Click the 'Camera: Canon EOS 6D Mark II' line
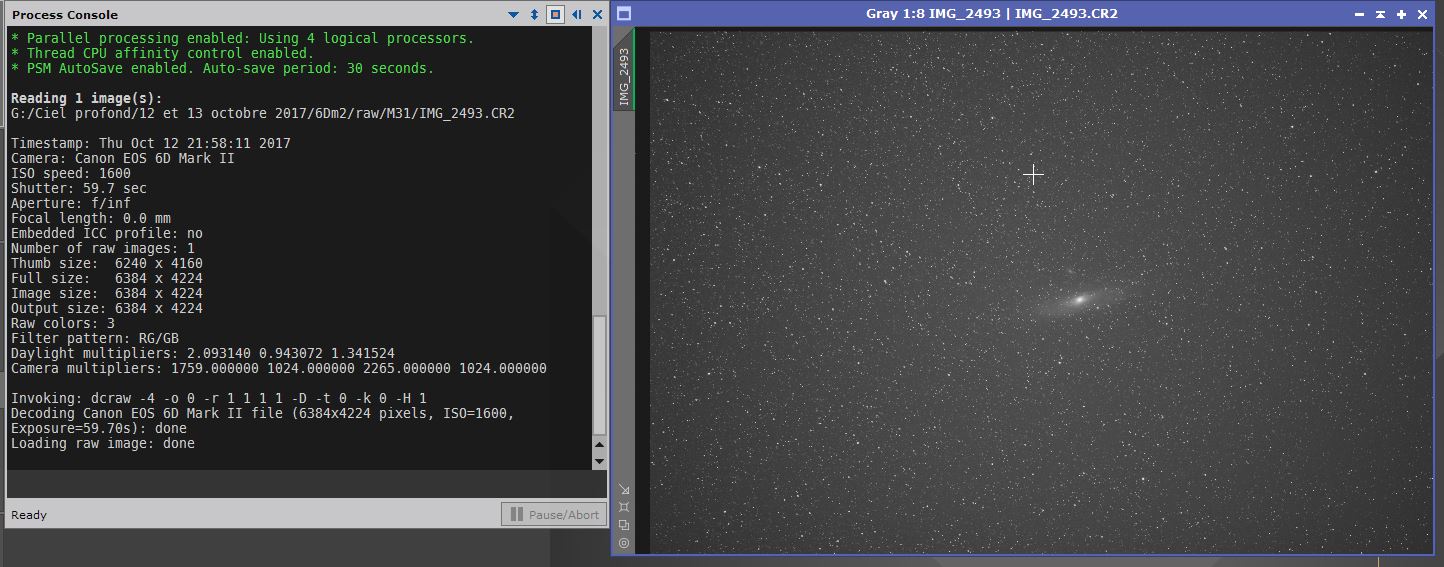The width and height of the screenshot is (1444, 567). click(x=122, y=158)
